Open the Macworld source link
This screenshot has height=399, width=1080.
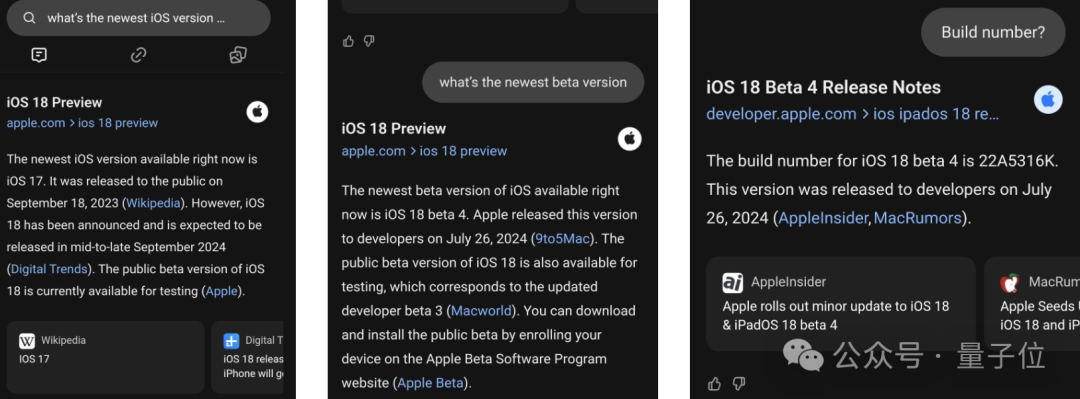point(481,311)
